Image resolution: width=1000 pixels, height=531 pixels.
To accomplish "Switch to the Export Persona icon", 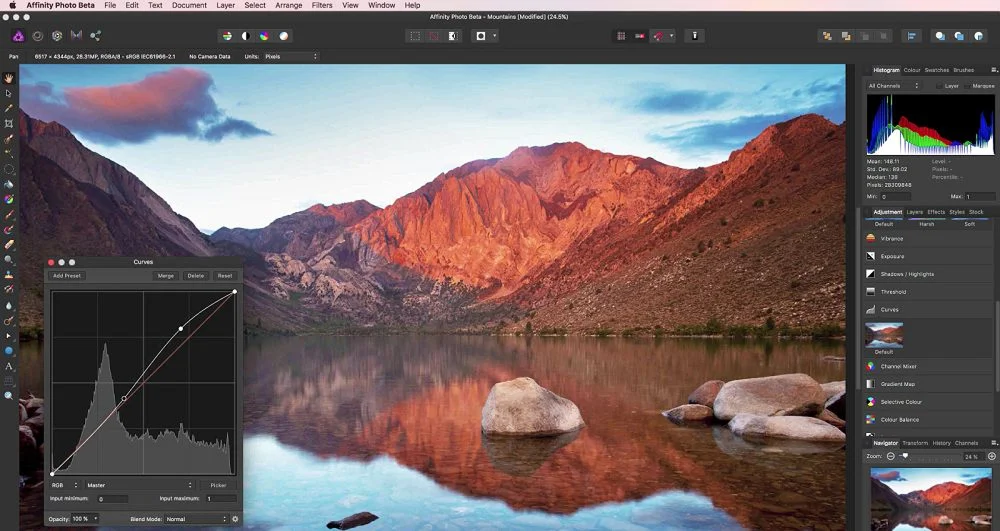I will 95,36.
